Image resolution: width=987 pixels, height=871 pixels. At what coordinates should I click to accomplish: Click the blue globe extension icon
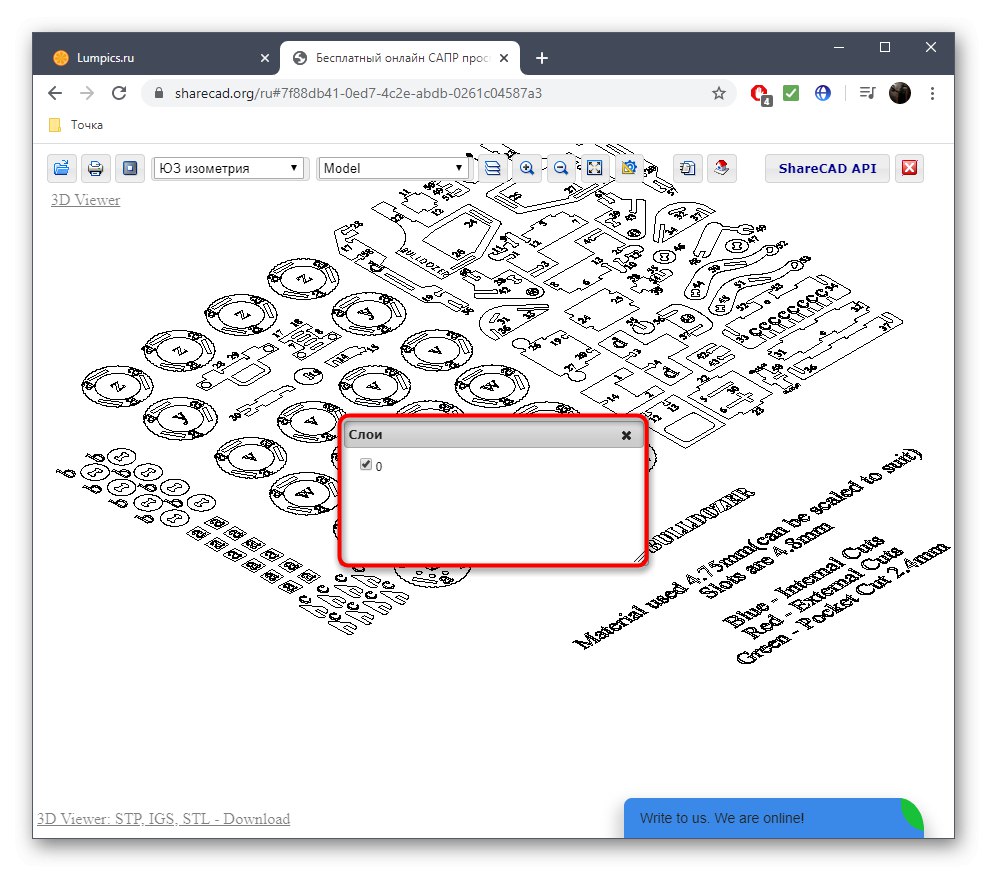823,93
